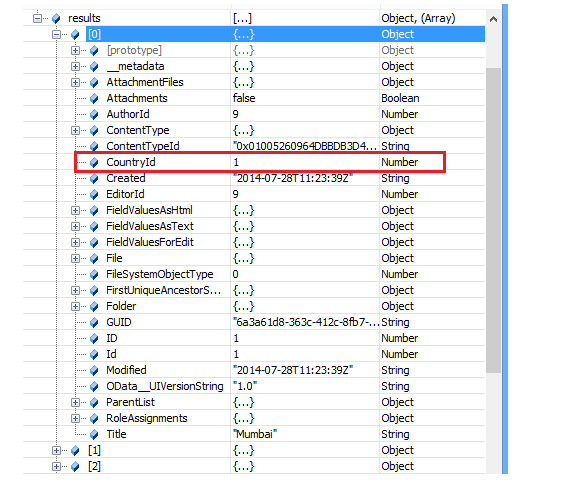Viewport: 571px width, 502px height.
Task: Click the icon beside OData__UIVersionString
Action: (94, 387)
